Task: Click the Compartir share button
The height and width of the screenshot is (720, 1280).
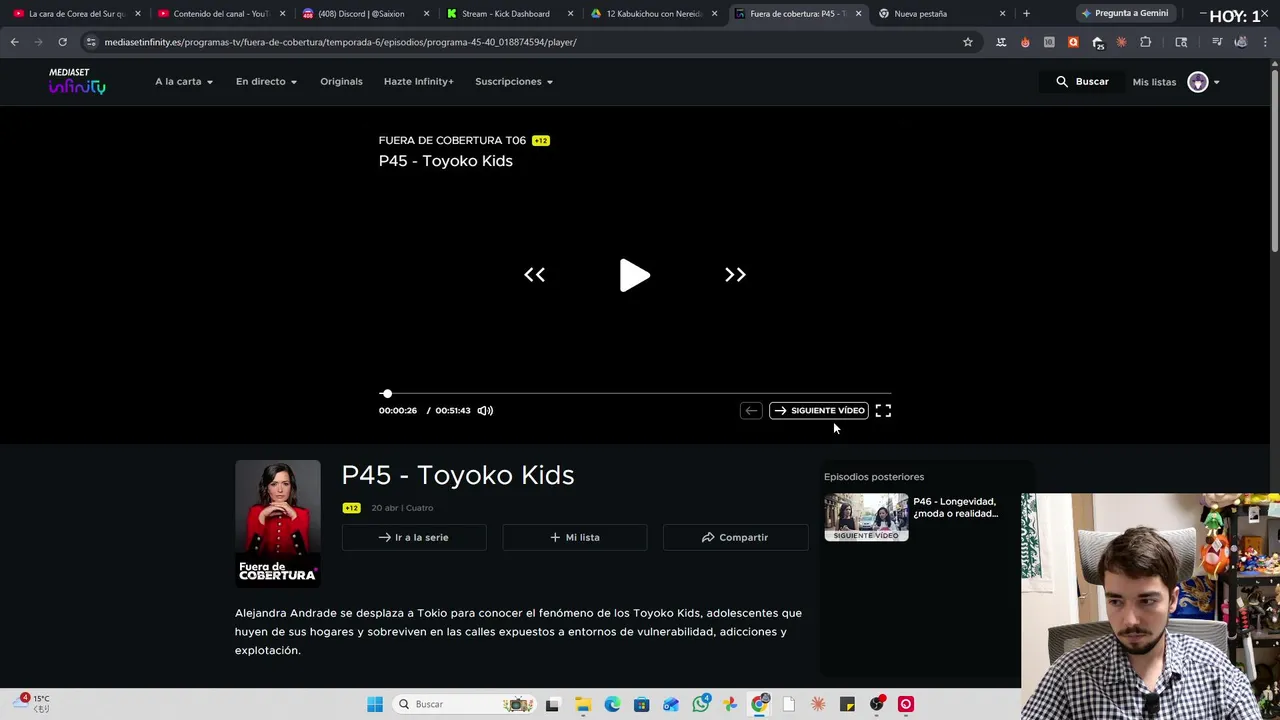Action: 736,537
